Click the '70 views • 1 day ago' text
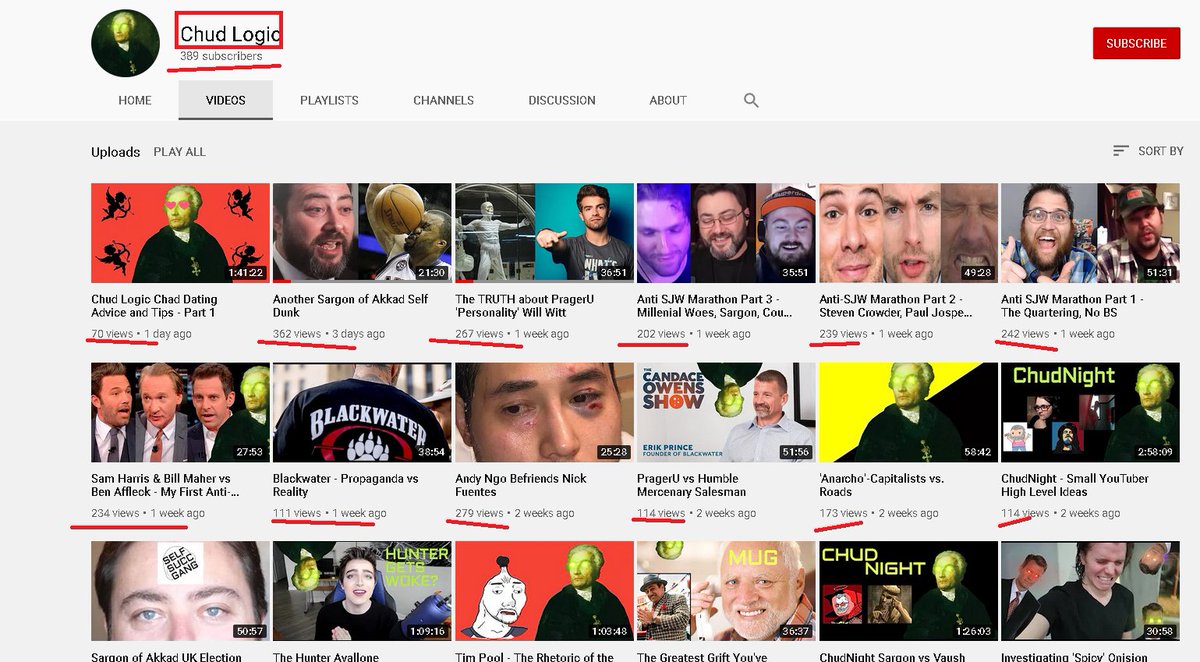This screenshot has height=662, width=1200. click(141, 334)
